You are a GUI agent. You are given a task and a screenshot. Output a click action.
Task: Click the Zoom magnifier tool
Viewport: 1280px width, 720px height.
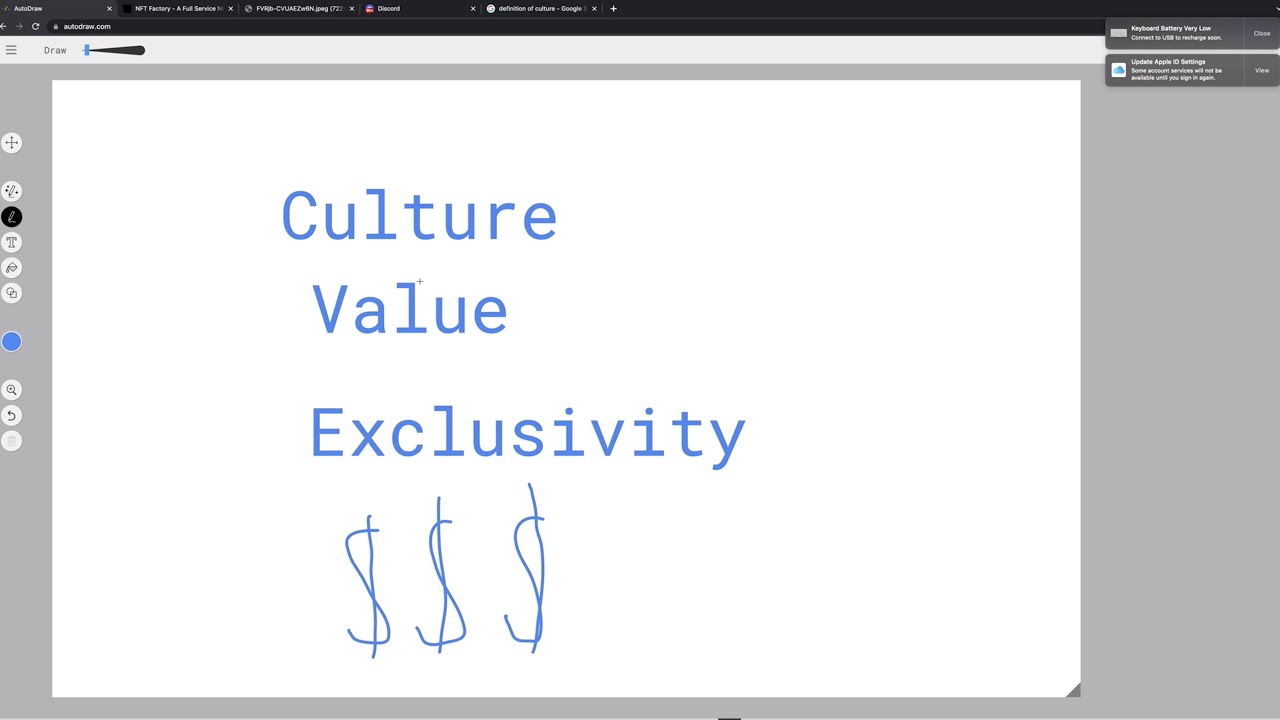(12, 390)
